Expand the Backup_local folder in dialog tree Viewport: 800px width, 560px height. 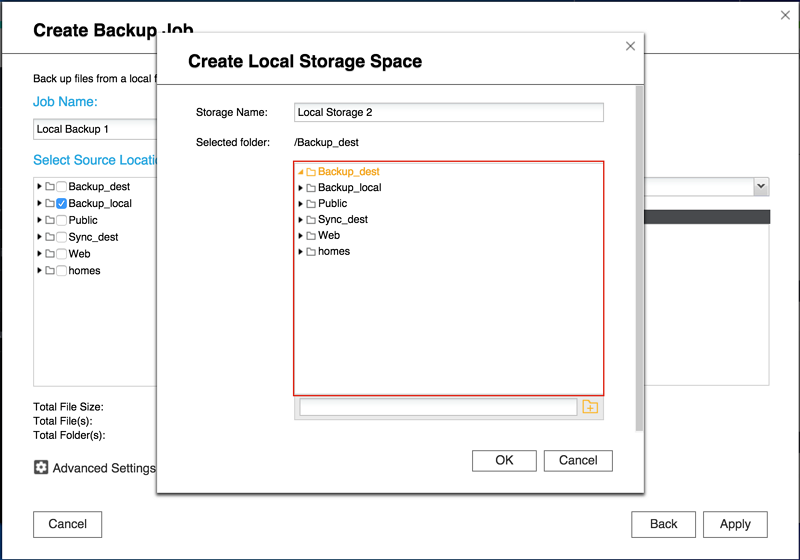300,188
